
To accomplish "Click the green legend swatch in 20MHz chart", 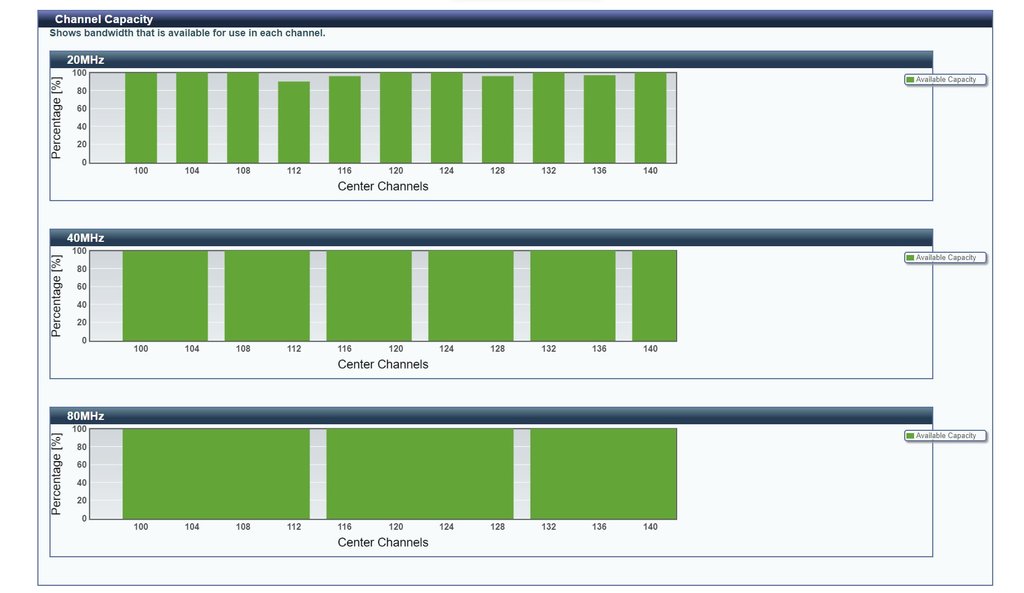I will pyautogui.click(x=910, y=80).
